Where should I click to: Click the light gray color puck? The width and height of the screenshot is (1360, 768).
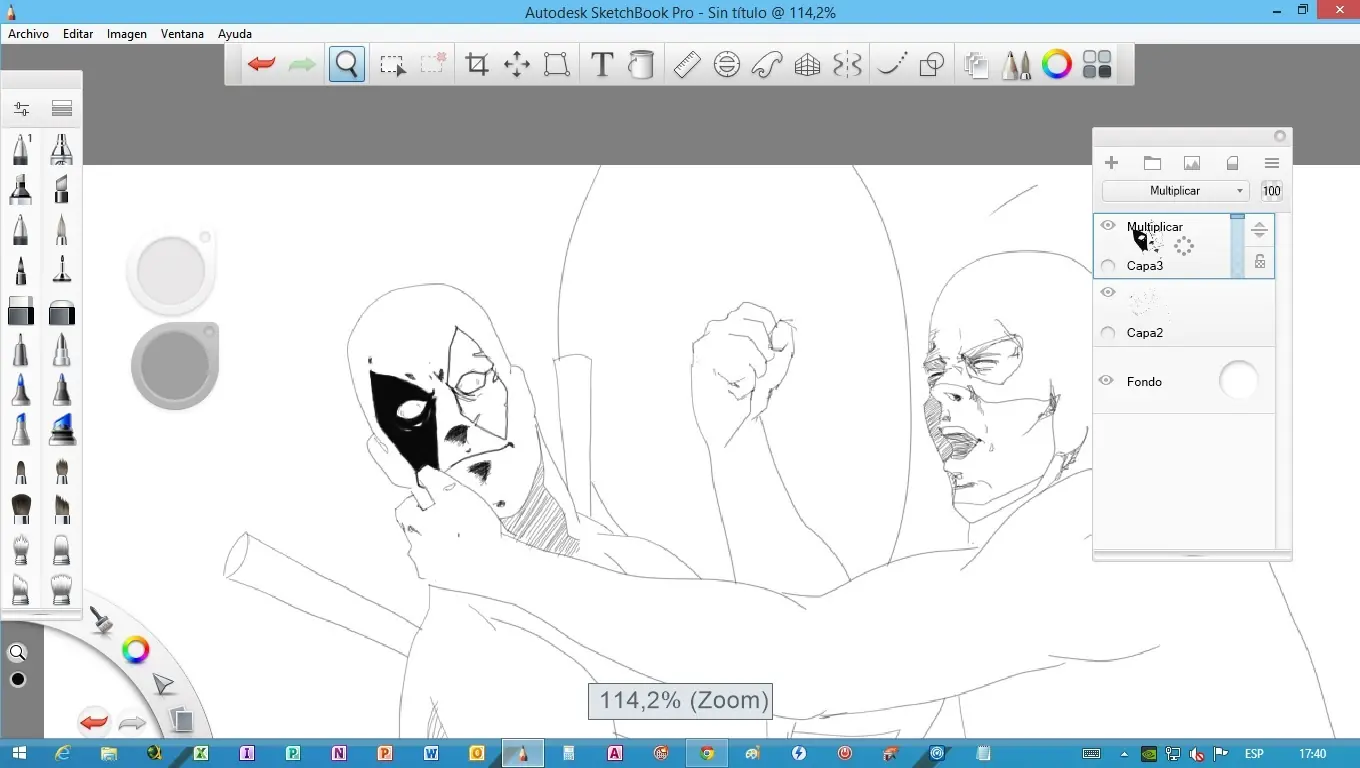(171, 270)
